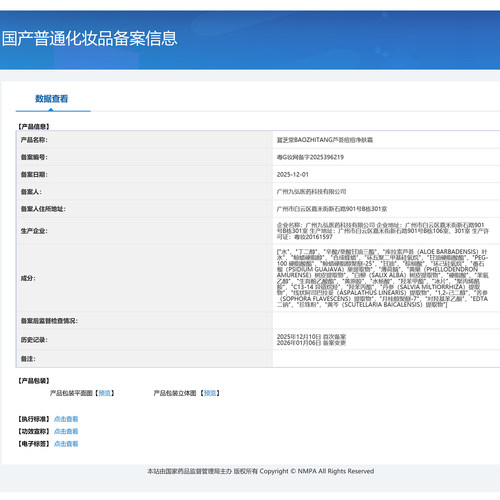Click the 【产品信息】 section header
This screenshot has width=500, height=500.
[x=34, y=127]
